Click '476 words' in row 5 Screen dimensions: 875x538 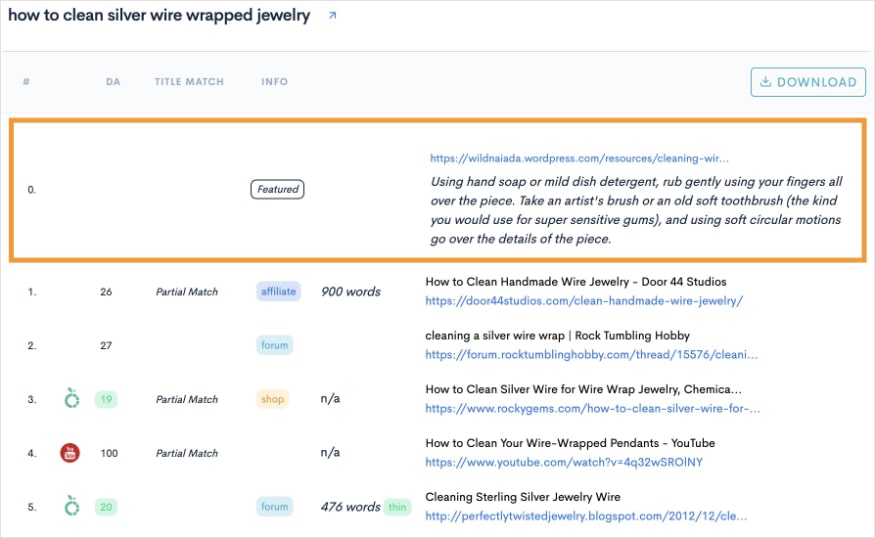coord(350,507)
